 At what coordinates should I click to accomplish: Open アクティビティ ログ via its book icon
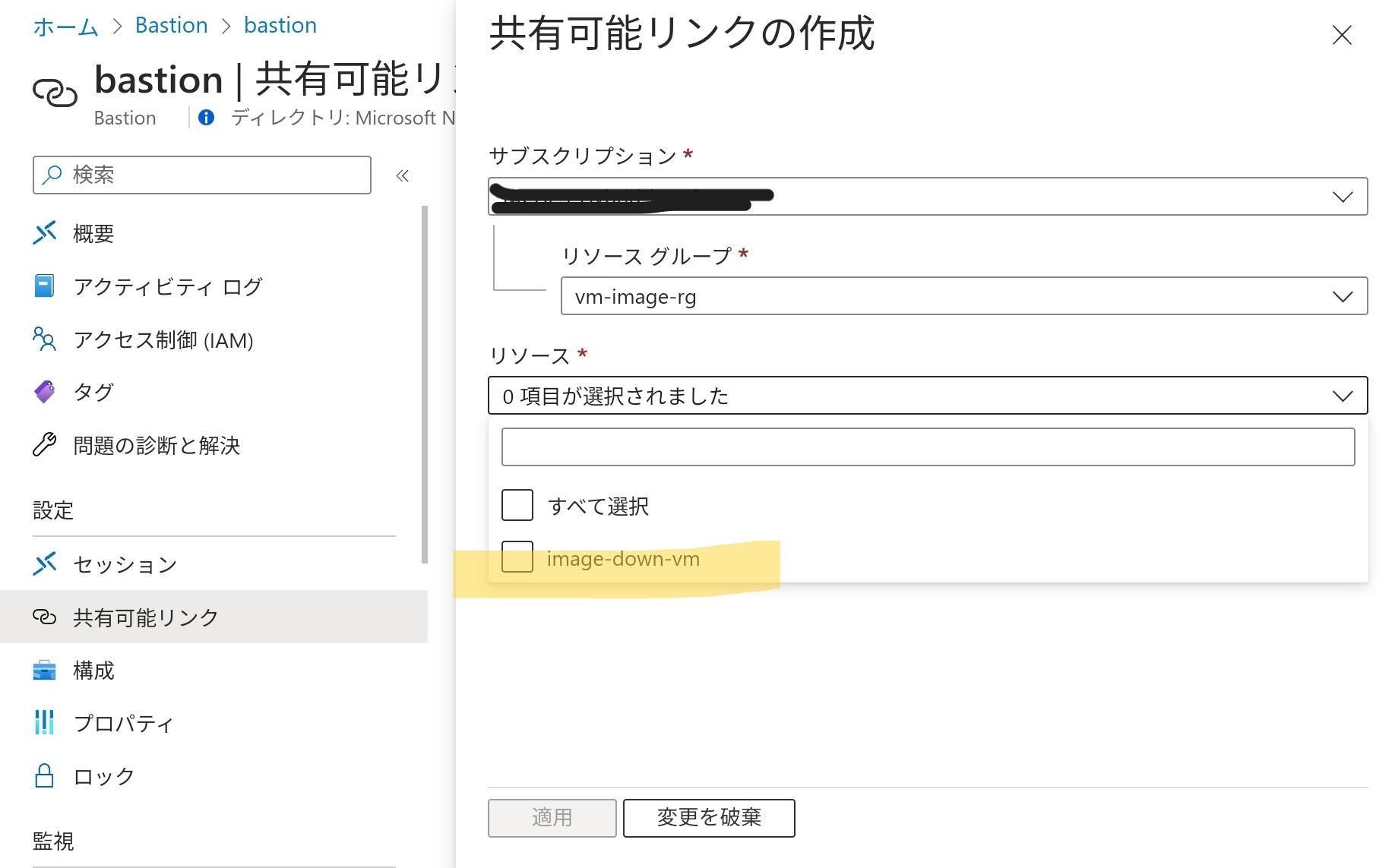45,286
